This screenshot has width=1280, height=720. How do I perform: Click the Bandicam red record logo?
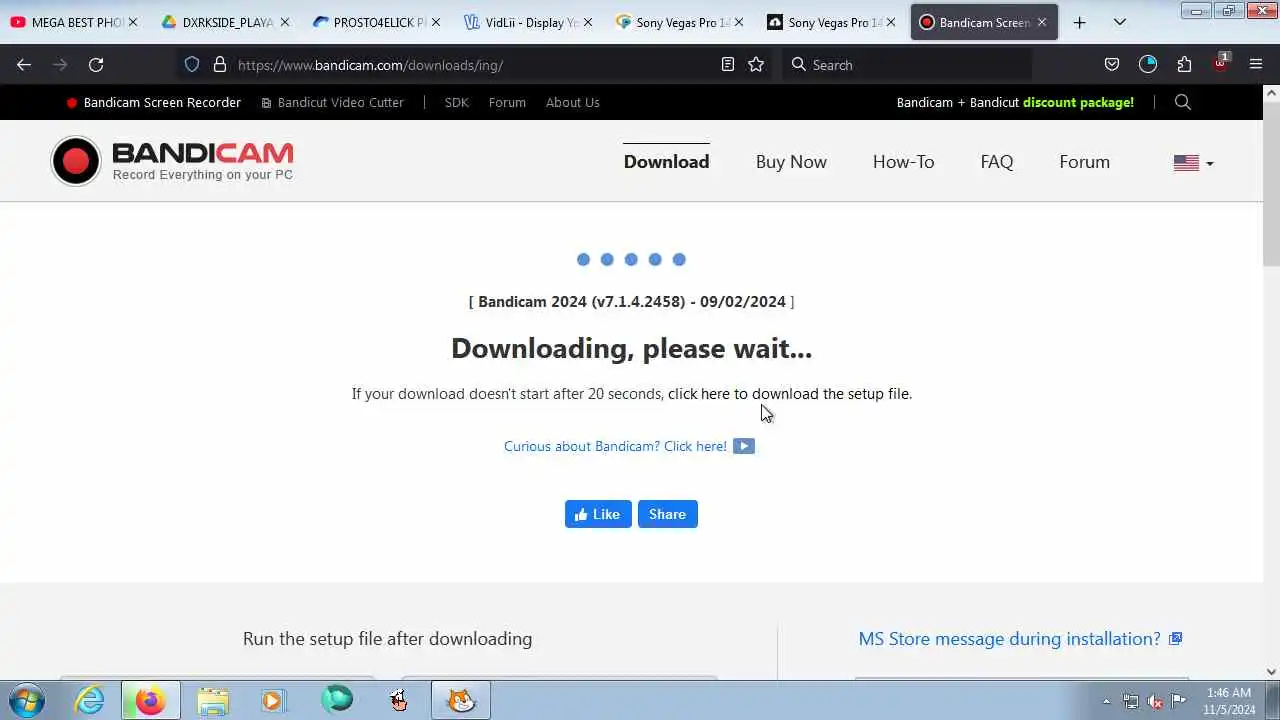[x=76, y=161]
